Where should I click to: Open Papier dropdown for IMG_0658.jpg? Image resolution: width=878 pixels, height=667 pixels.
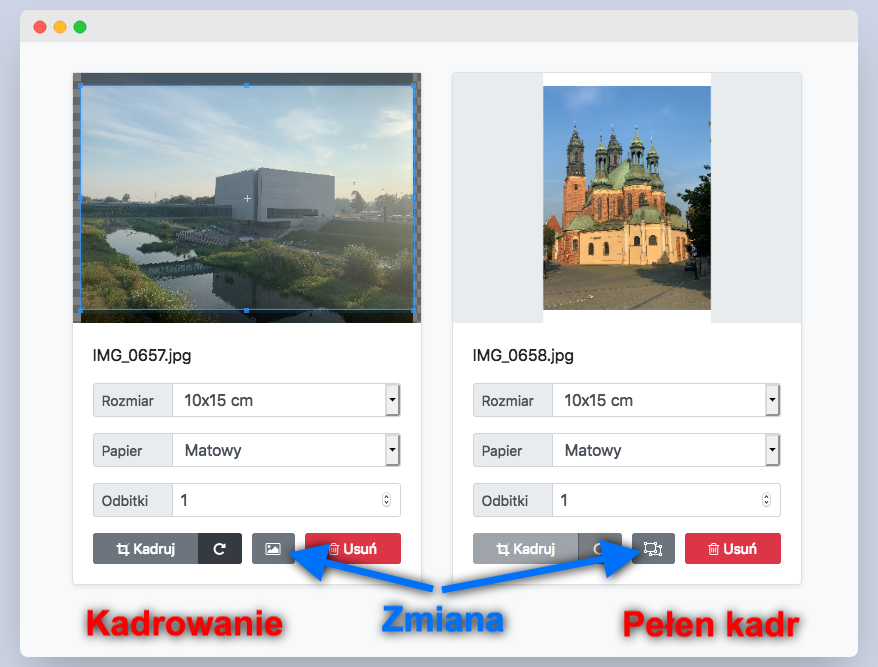coord(772,451)
